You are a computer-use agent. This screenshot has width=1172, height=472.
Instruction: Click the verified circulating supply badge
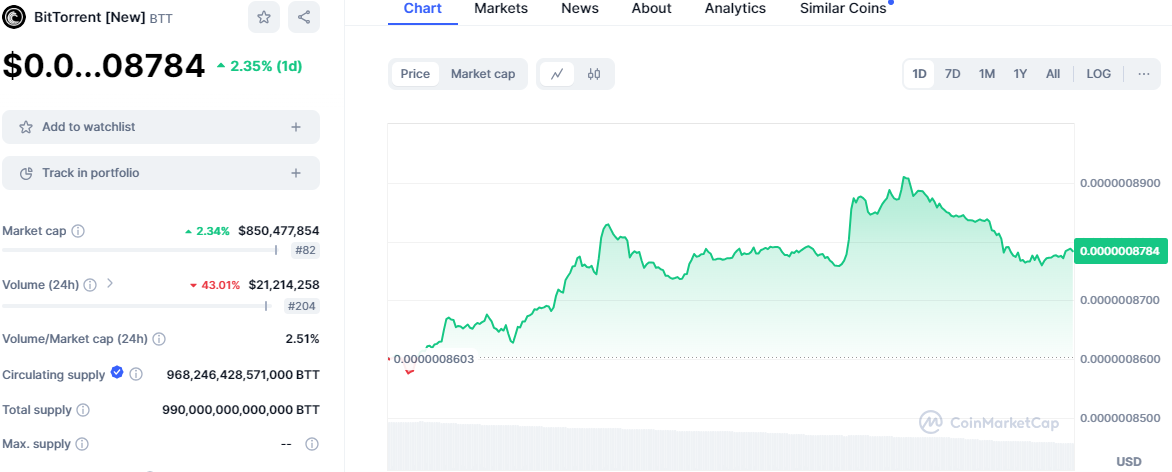[117, 373]
